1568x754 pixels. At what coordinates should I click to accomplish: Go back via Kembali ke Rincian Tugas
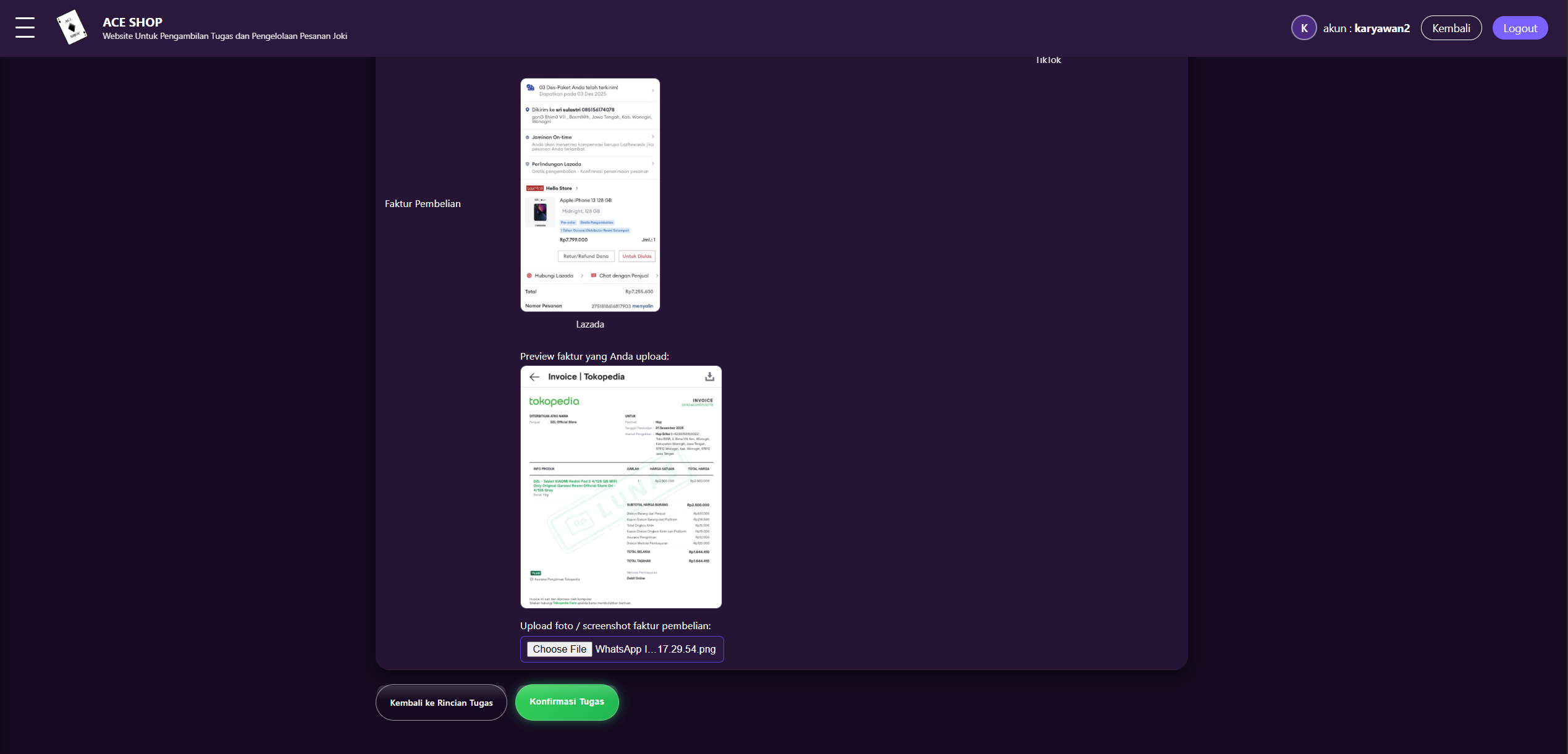441,703
